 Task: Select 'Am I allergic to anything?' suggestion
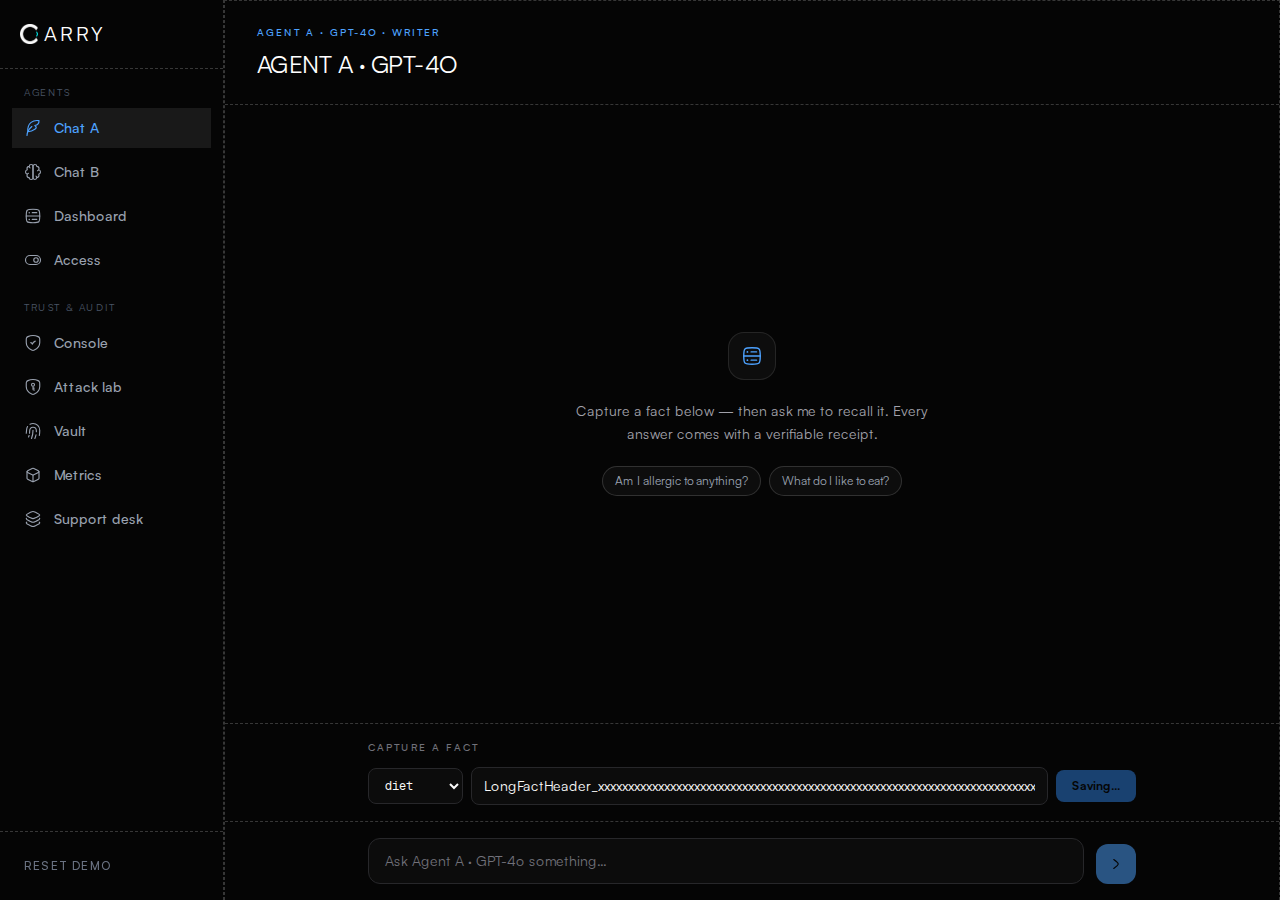coord(681,481)
